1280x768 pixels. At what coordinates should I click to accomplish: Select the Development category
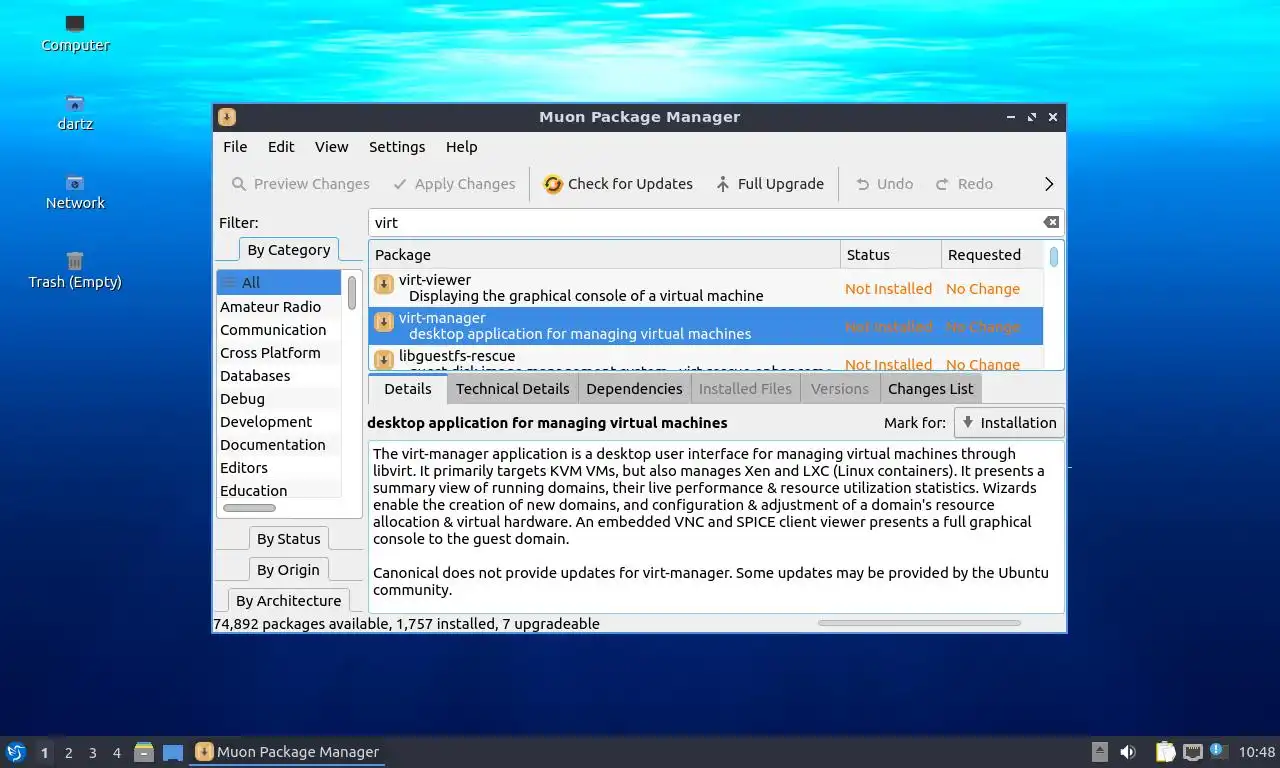(279, 422)
